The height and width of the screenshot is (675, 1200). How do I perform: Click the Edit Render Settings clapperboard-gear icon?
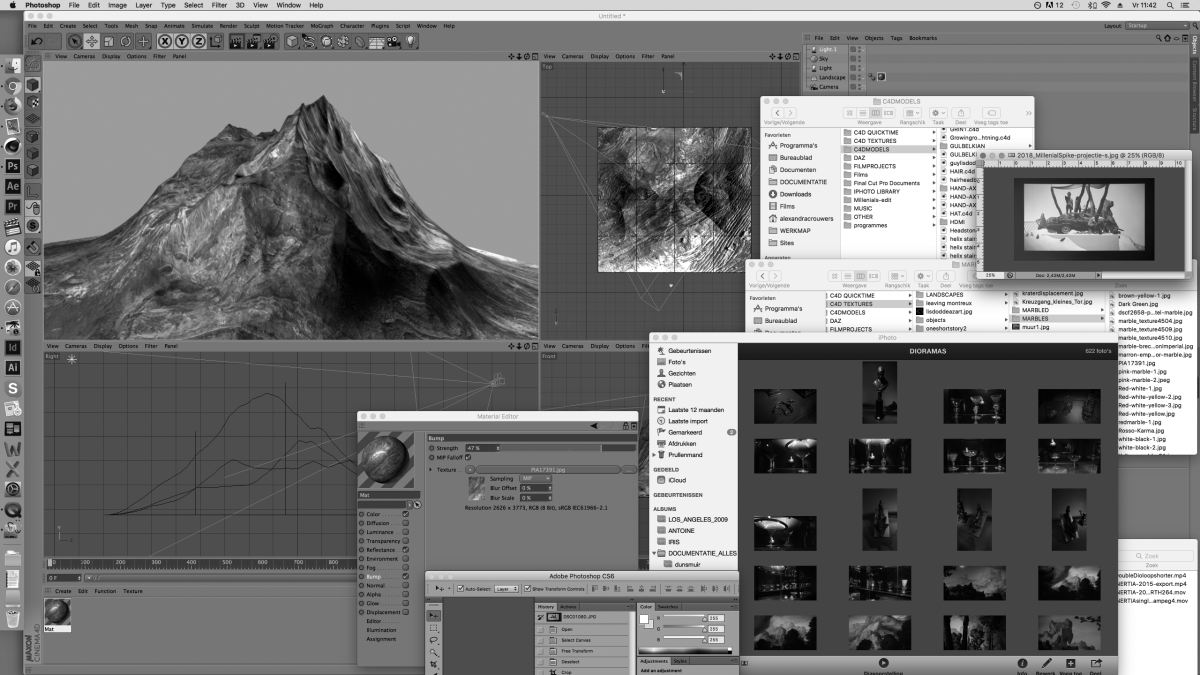(x=270, y=41)
